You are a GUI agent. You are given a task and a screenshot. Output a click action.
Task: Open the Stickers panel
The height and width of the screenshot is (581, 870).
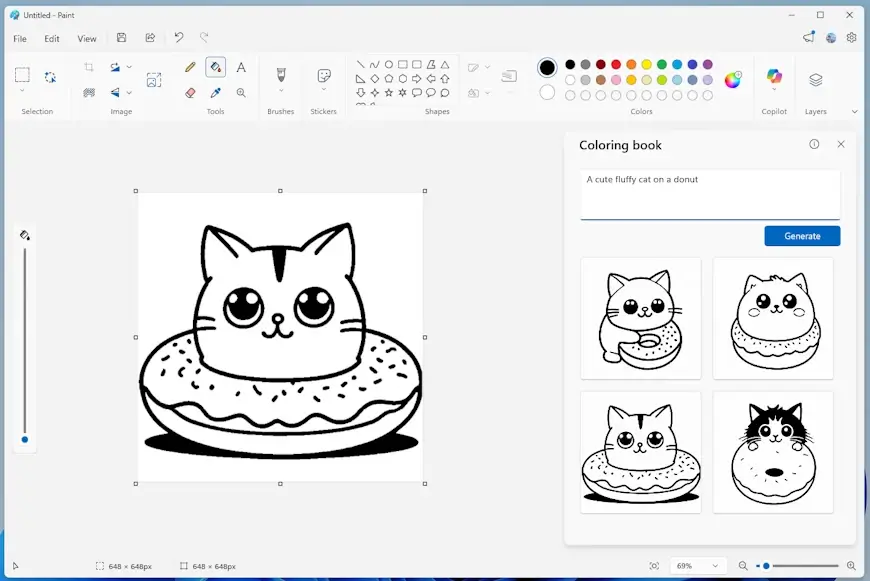[323, 76]
